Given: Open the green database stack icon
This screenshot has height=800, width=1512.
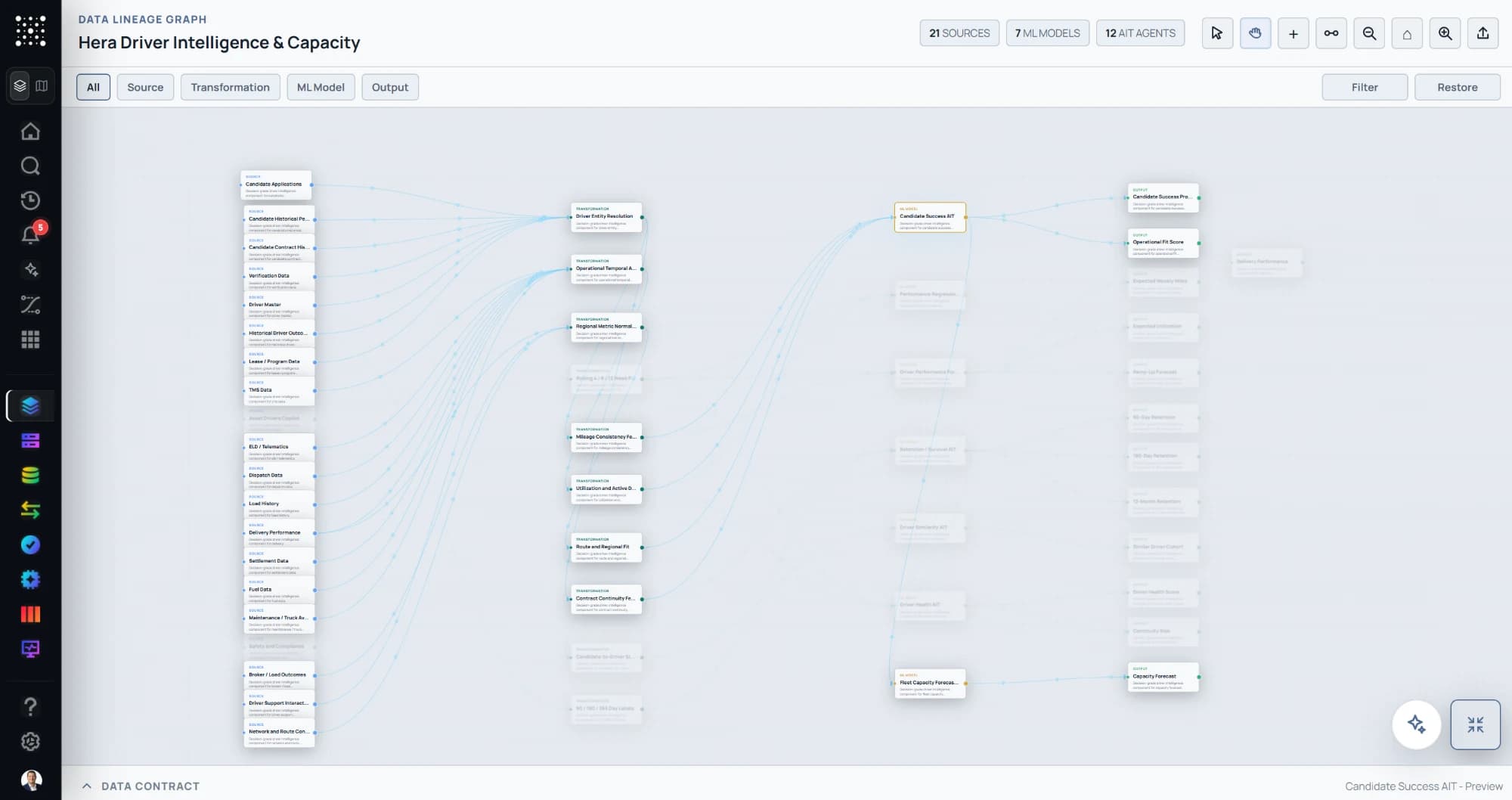Looking at the screenshot, I should tap(30, 475).
